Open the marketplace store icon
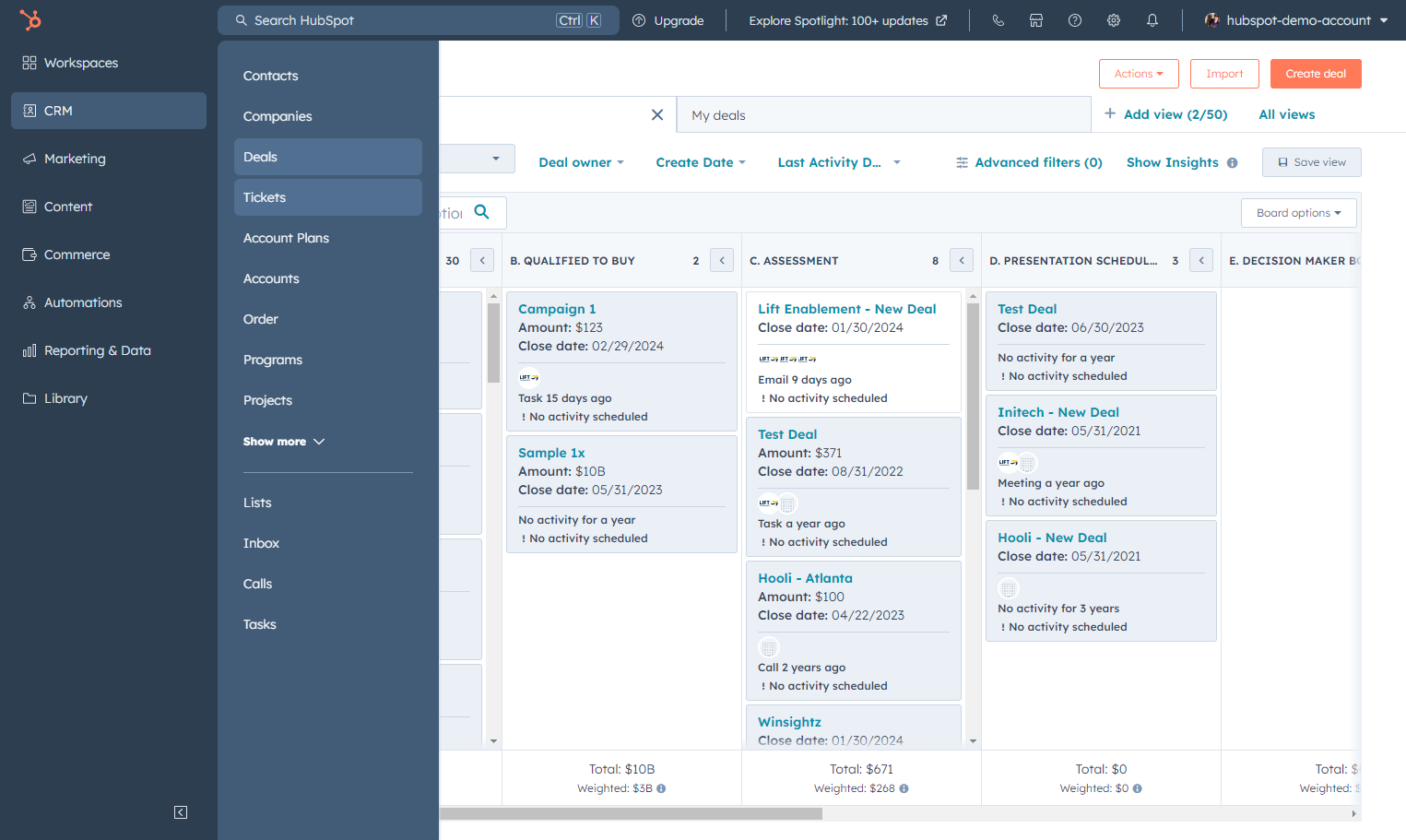The height and width of the screenshot is (840, 1406). (x=1036, y=20)
